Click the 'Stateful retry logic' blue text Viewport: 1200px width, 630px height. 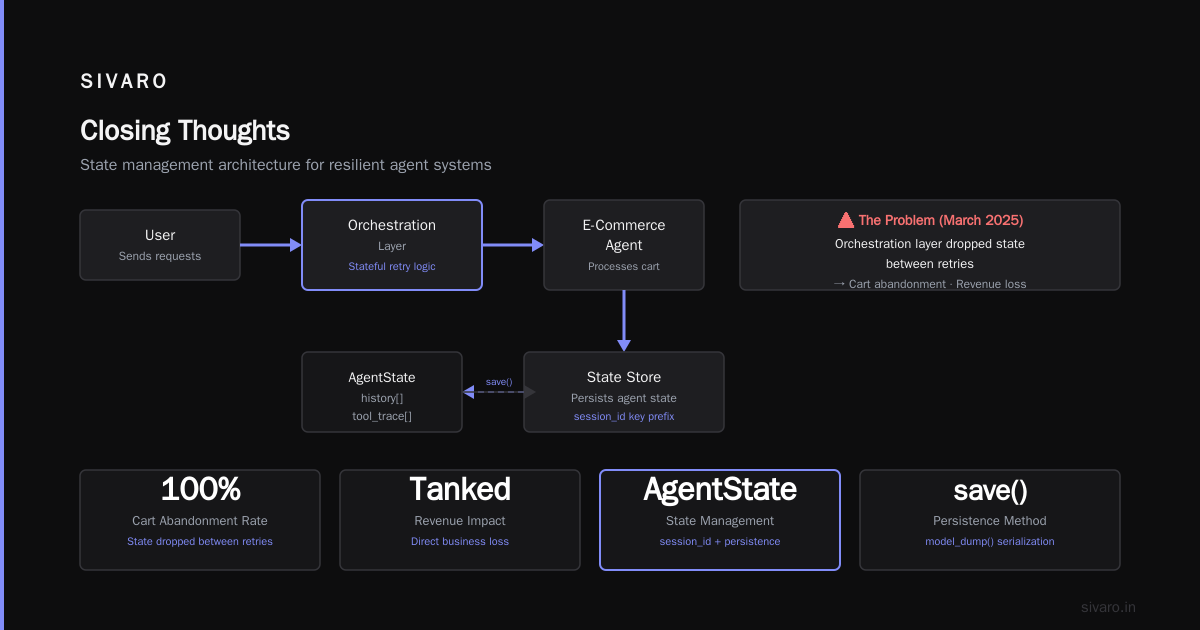coord(392,266)
